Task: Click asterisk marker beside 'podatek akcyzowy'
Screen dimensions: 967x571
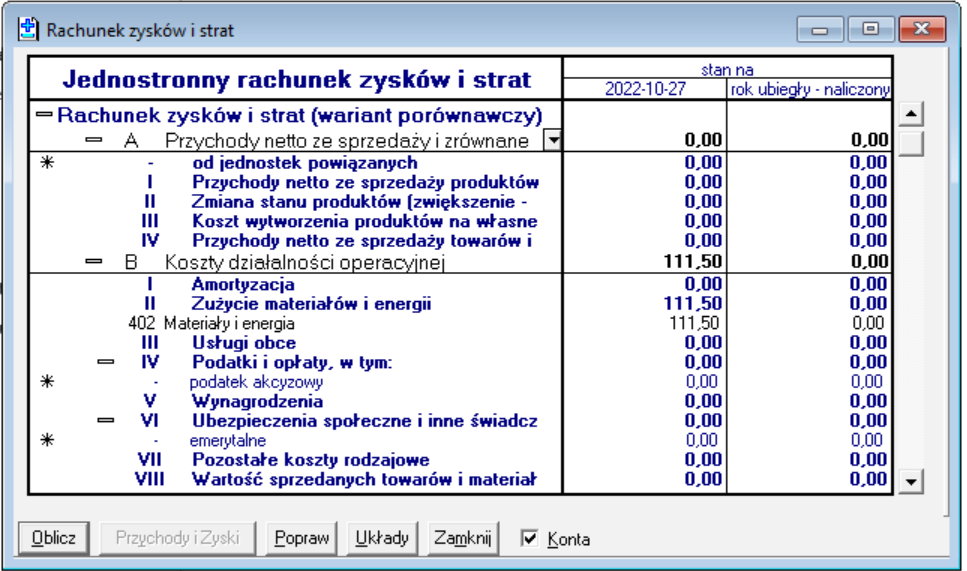Action: (46, 382)
